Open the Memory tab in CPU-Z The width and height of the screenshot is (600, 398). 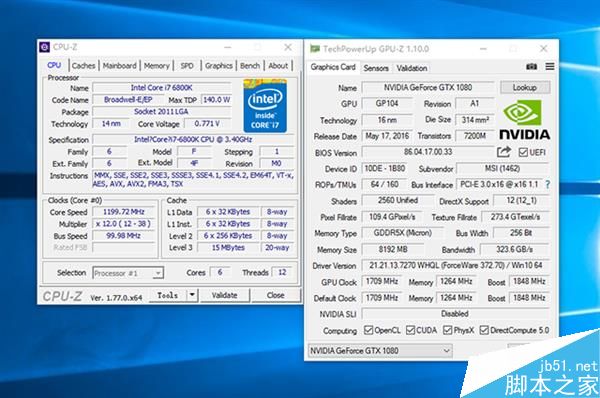(x=157, y=66)
